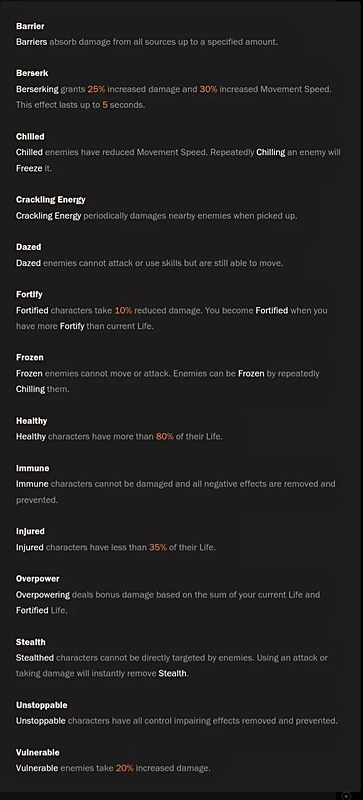
Task: Select the Stealth heading
Action: (31, 642)
